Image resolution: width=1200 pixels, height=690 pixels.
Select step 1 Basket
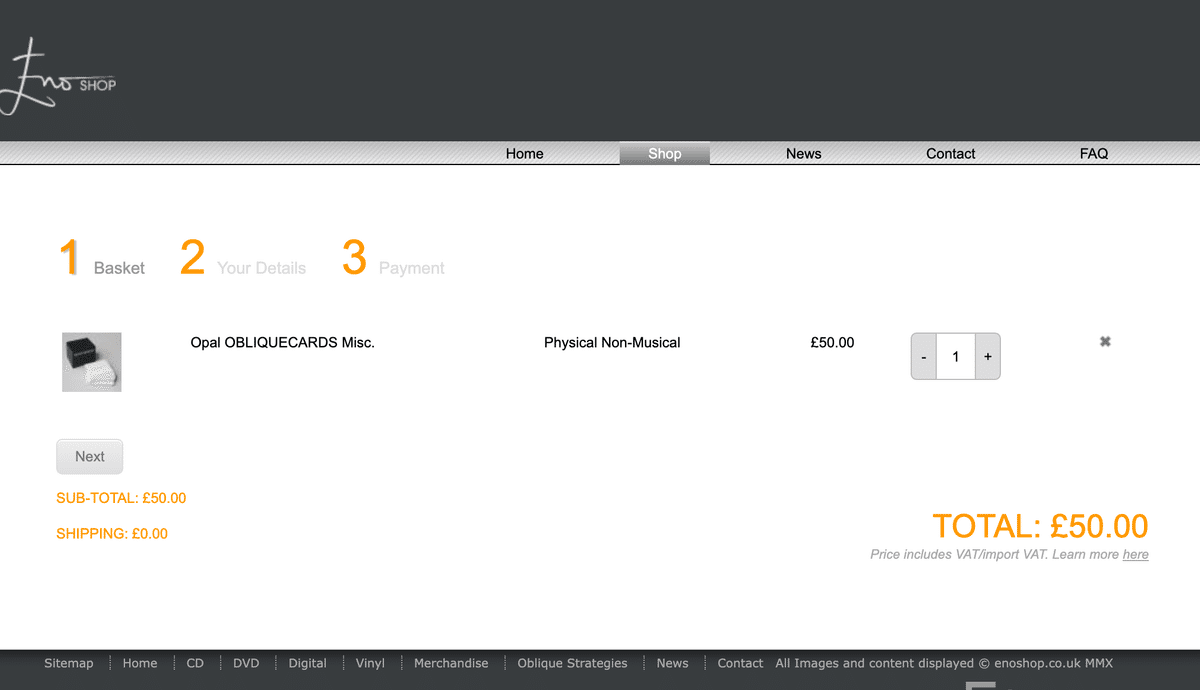pyautogui.click(x=102, y=258)
